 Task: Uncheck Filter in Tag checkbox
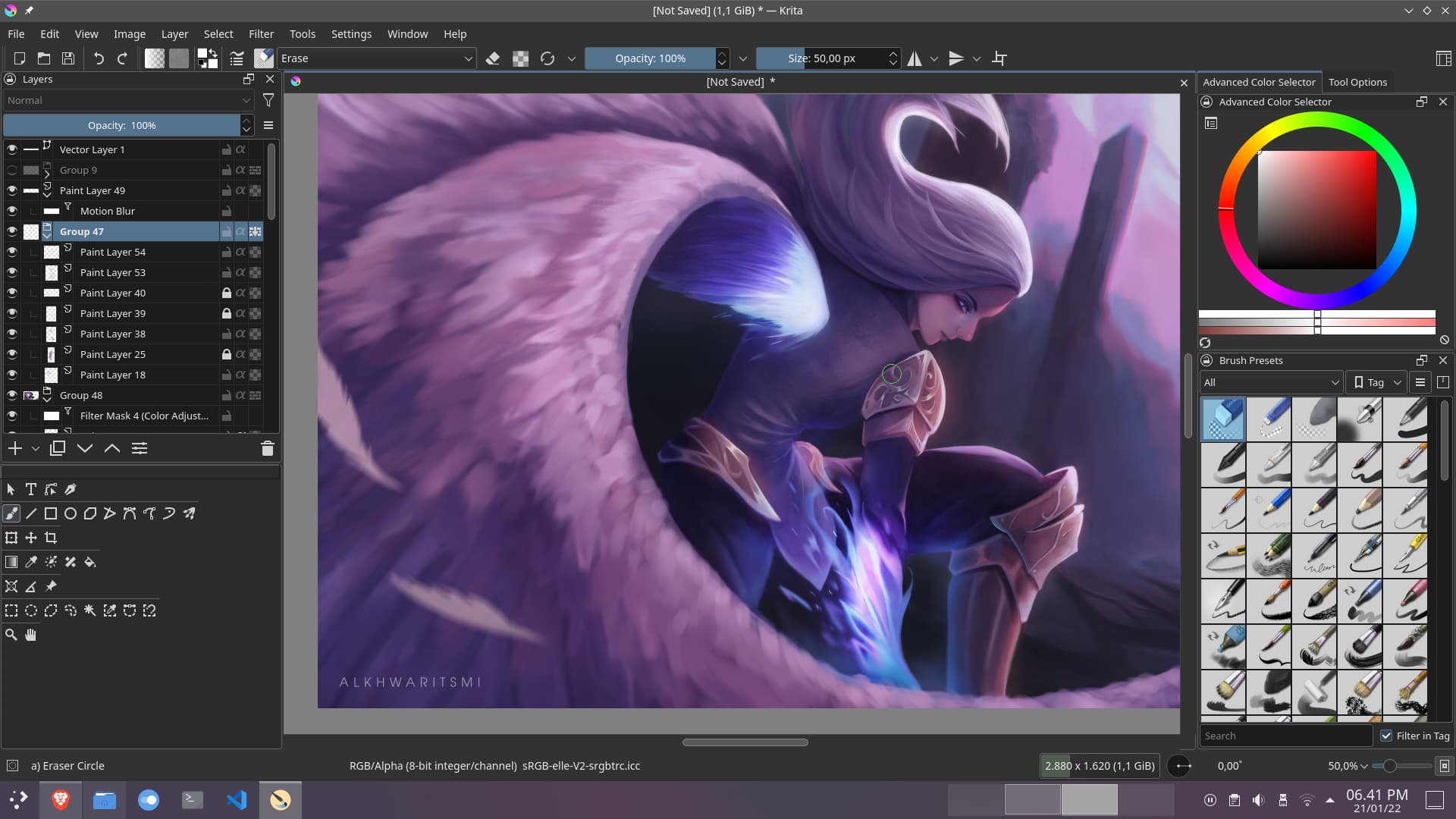[1386, 736]
